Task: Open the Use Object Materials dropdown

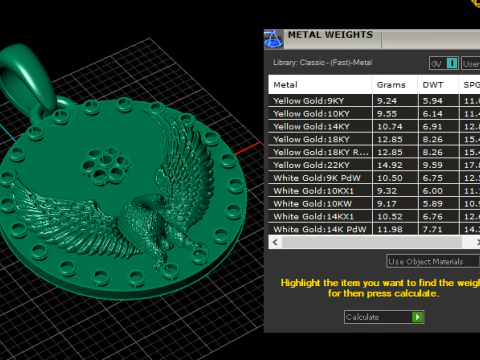Action: pyautogui.click(x=433, y=261)
